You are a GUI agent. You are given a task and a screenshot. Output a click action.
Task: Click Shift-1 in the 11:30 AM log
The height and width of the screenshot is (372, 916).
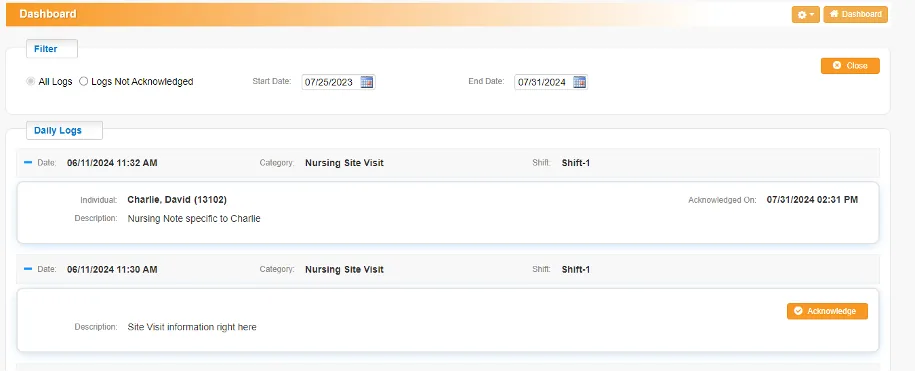pyautogui.click(x=576, y=270)
